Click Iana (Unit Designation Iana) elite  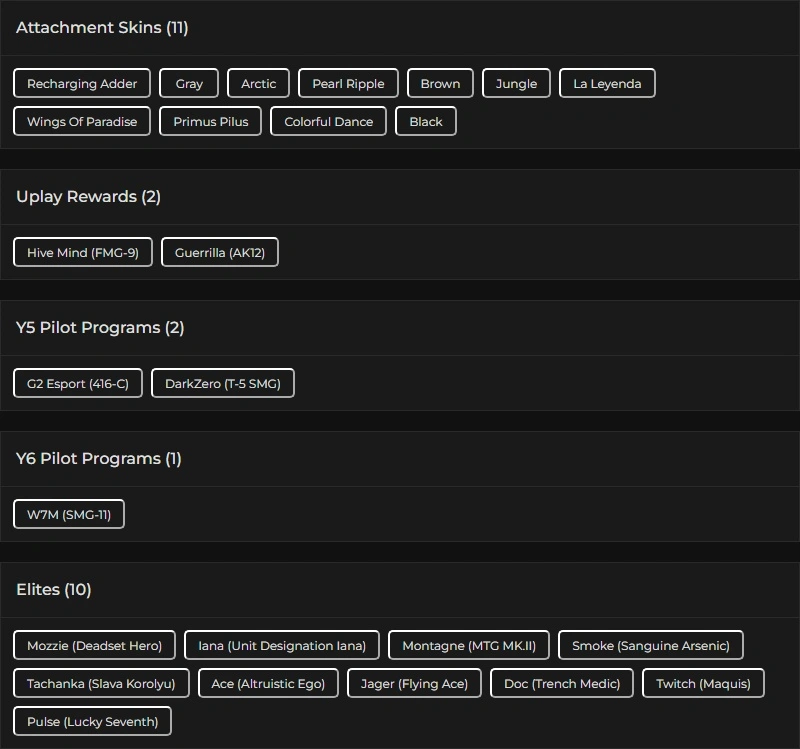point(282,645)
